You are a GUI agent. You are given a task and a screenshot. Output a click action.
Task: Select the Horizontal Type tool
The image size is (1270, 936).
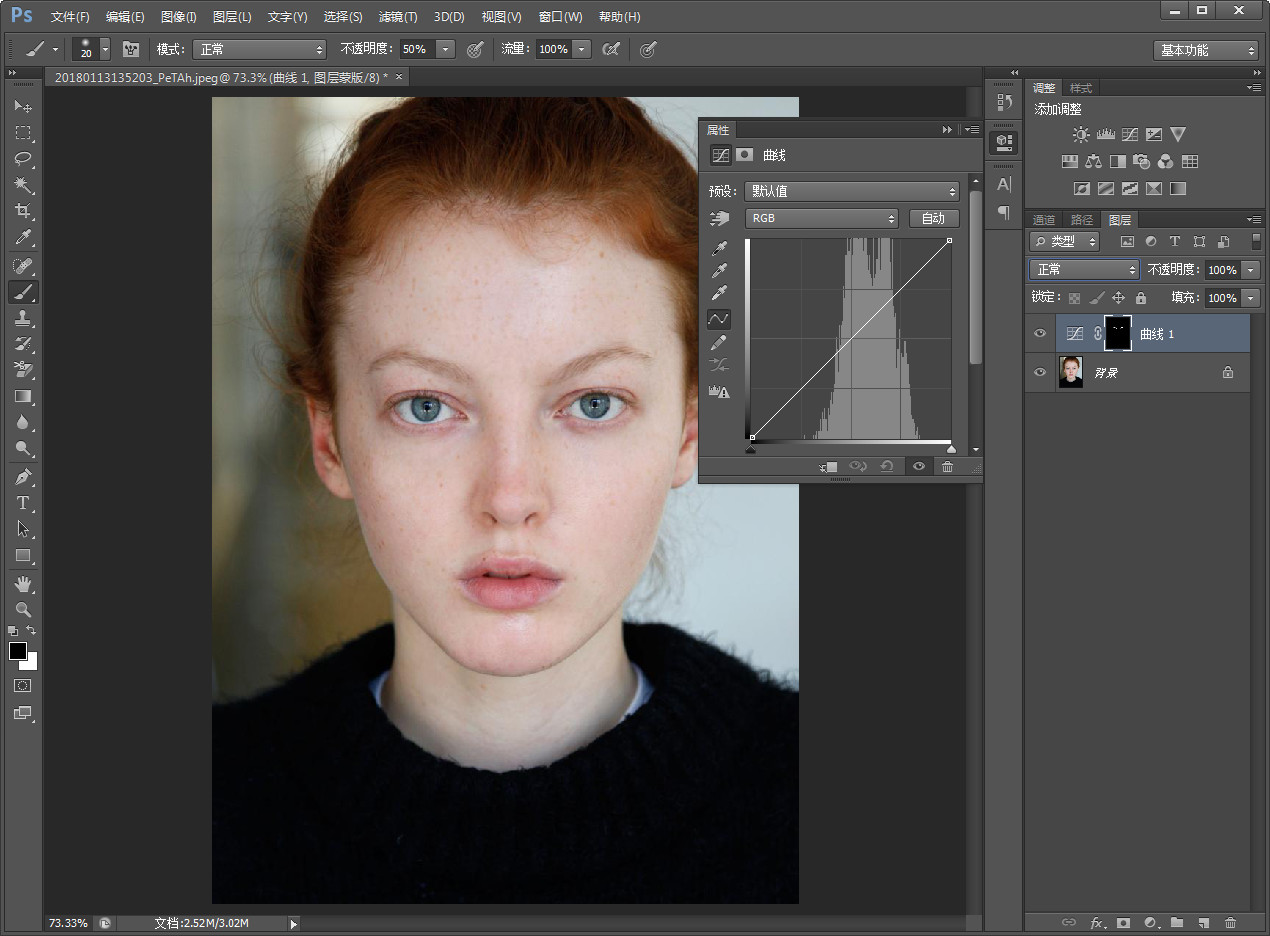[x=23, y=503]
